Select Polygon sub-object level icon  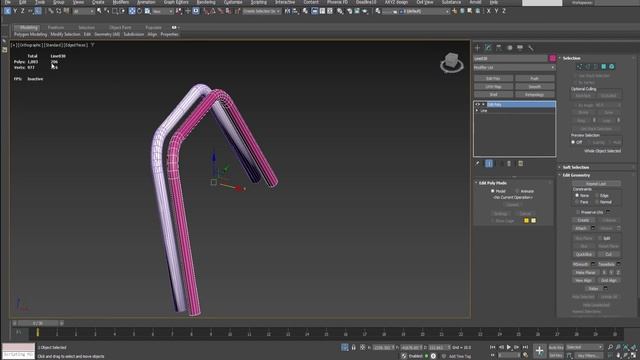click(x=604, y=67)
